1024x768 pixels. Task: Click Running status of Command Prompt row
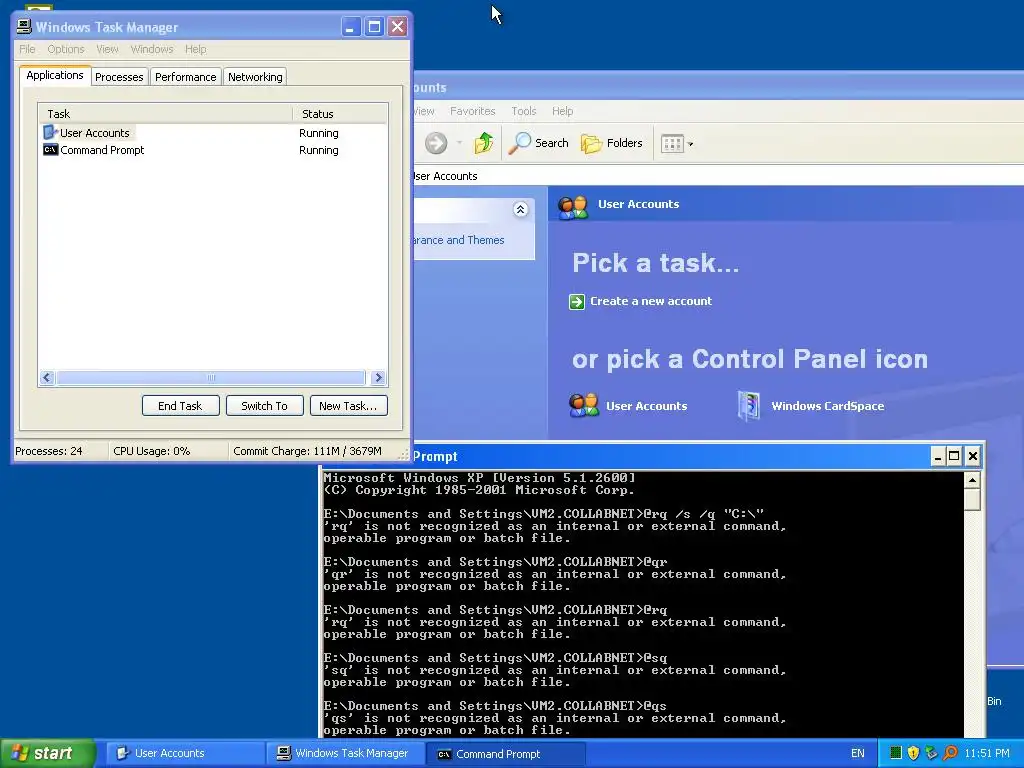pos(319,150)
